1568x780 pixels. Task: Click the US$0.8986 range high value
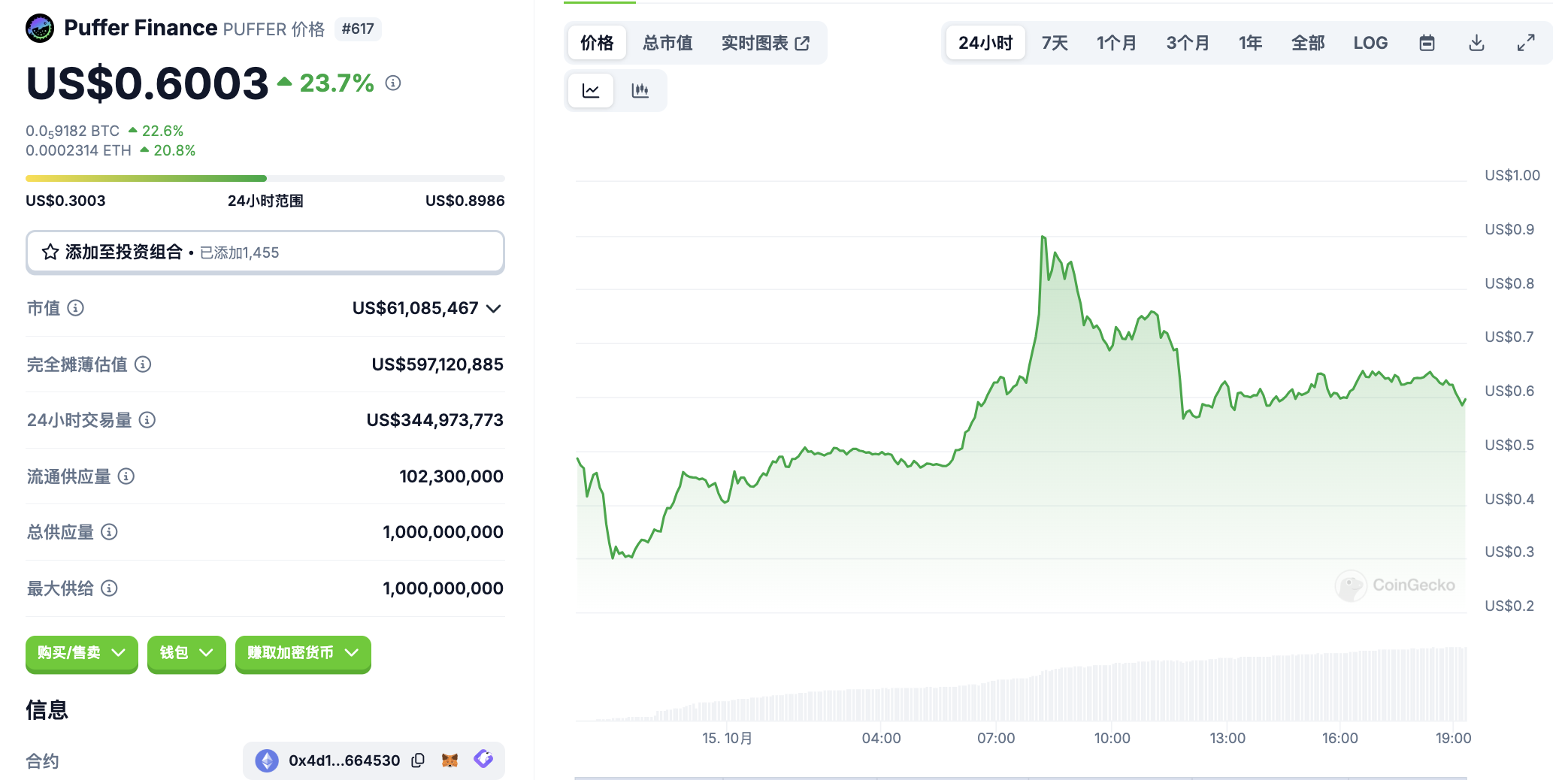465,201
